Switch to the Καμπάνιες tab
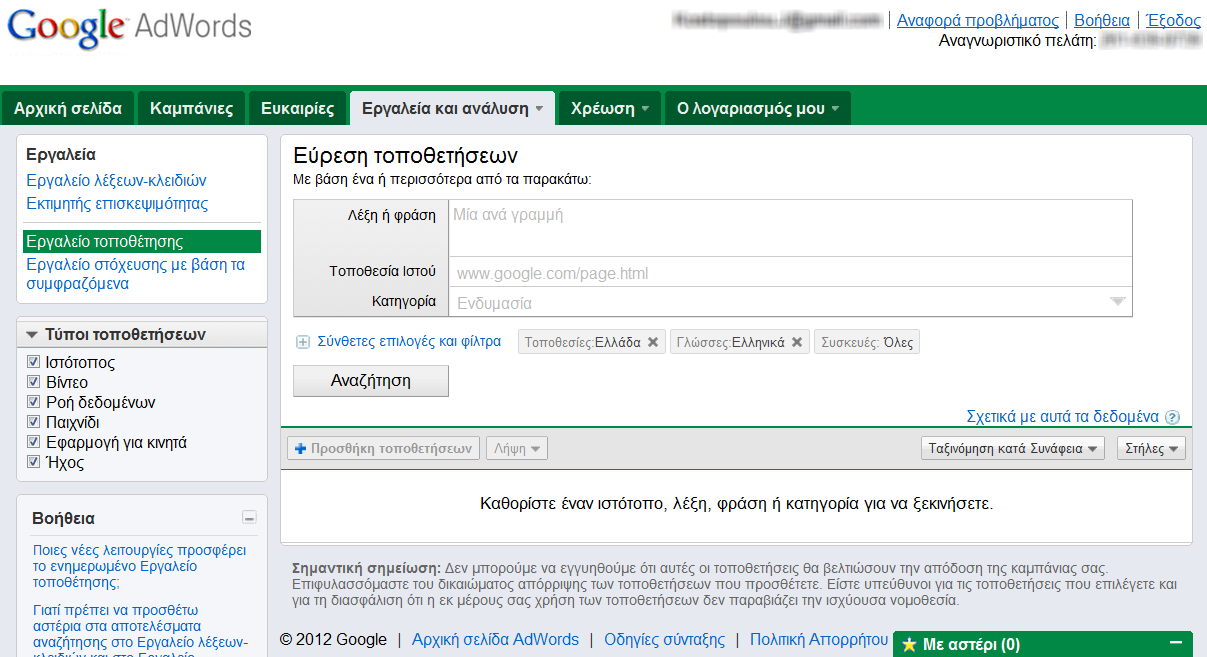This screenshot has width=1207, height=657. tap(191, 109)
